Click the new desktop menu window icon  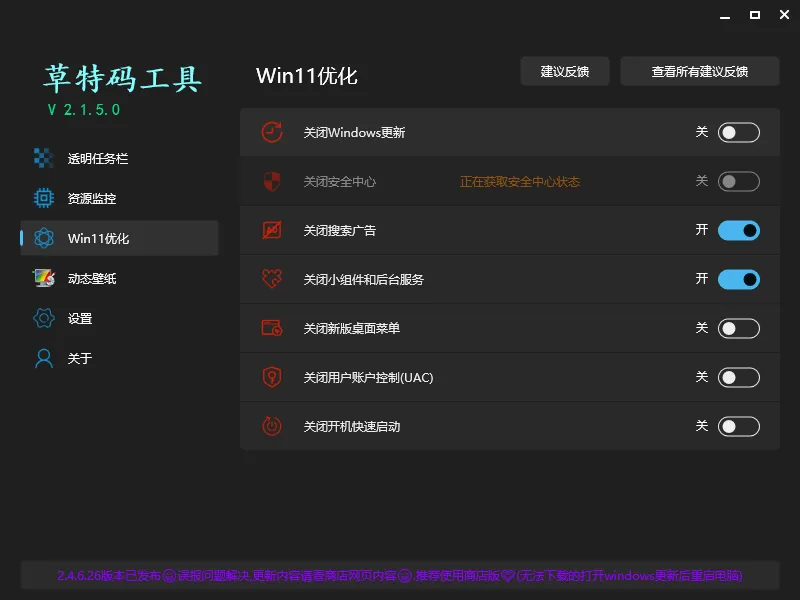[x=272, y=328]
